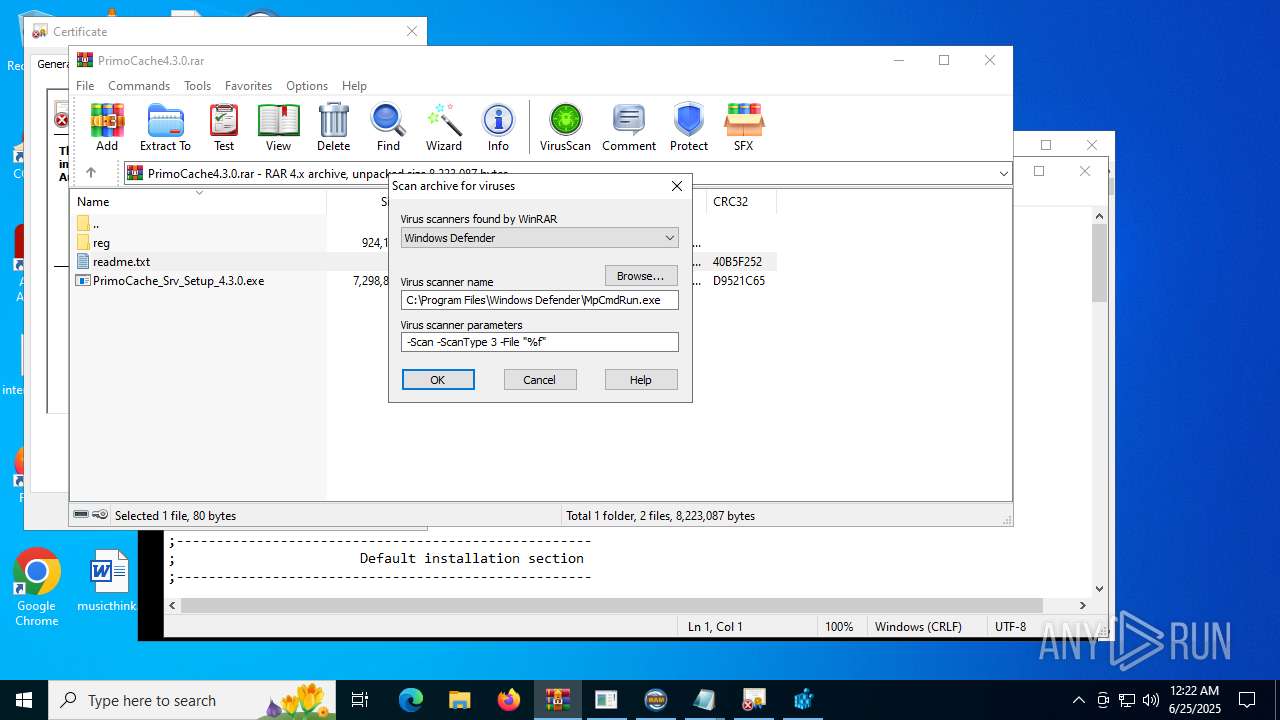Click Help in scan dialog
Screen dimensions: 1280x720
coord(641,380)
